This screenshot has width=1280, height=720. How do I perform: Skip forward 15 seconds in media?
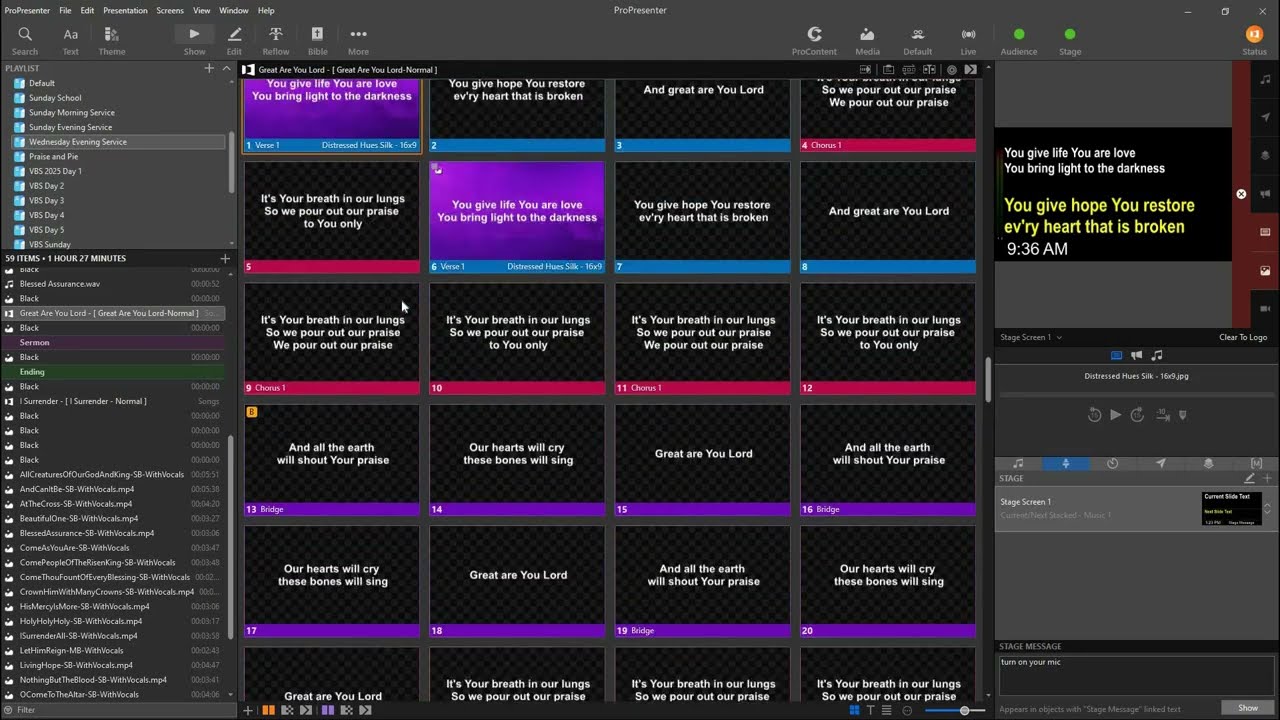[x=1137, y=415]
